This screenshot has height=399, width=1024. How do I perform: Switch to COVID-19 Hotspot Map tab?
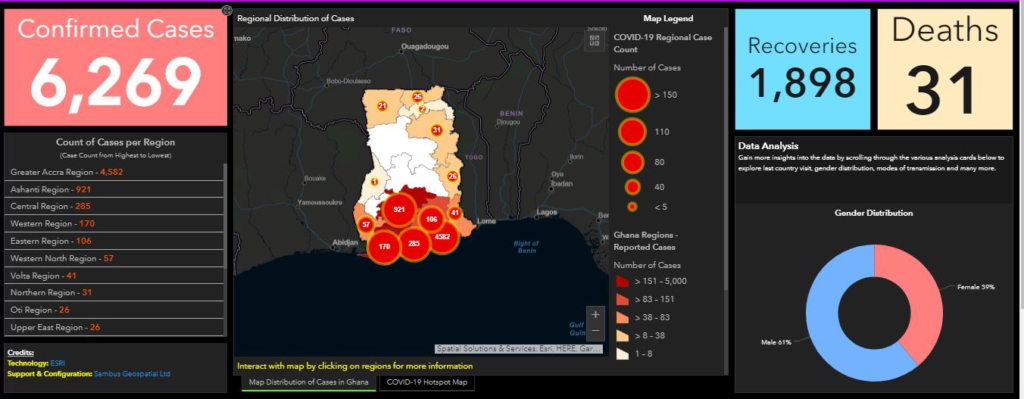pos(426,382)
